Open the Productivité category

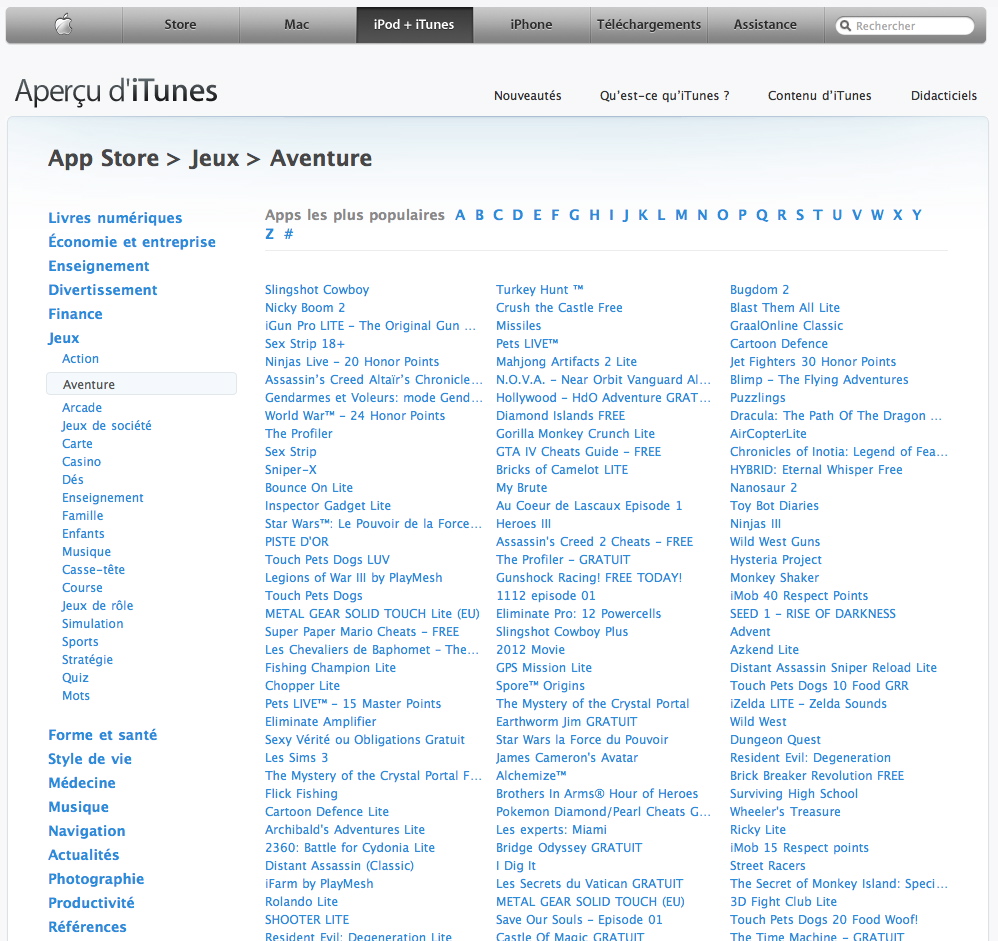tap(92, 903)
